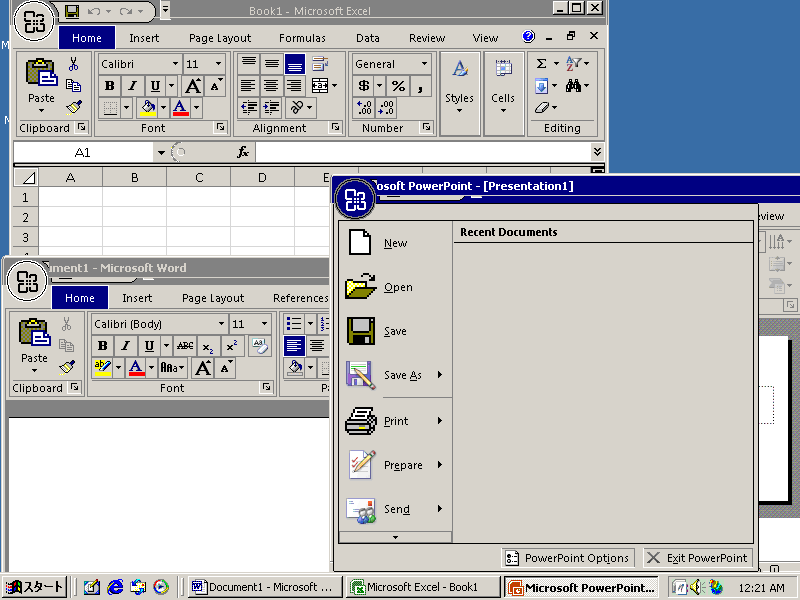The image size is (800, 600).
Task: Select cell B2 in Excel sheet
Action: click(x=135, y=217)
